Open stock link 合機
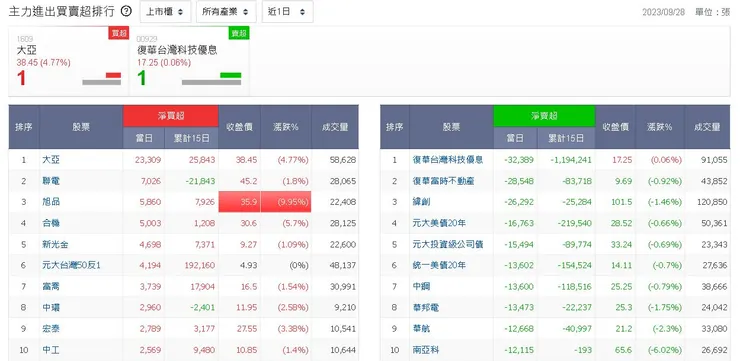Viewport: 740px width, 361px height. (x=51, y=223)
